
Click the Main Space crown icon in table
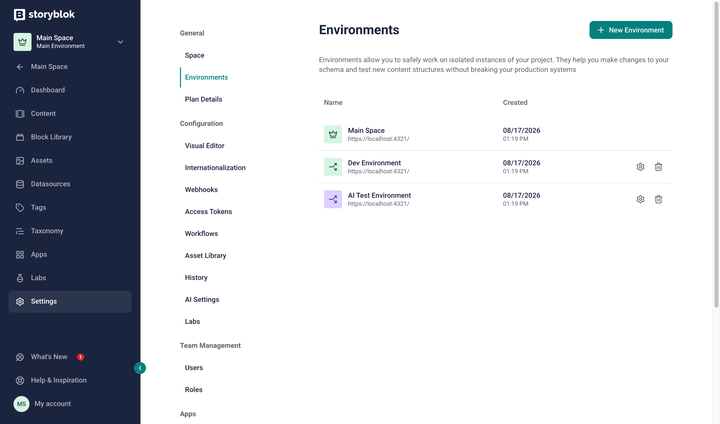[x=333, y=134]
